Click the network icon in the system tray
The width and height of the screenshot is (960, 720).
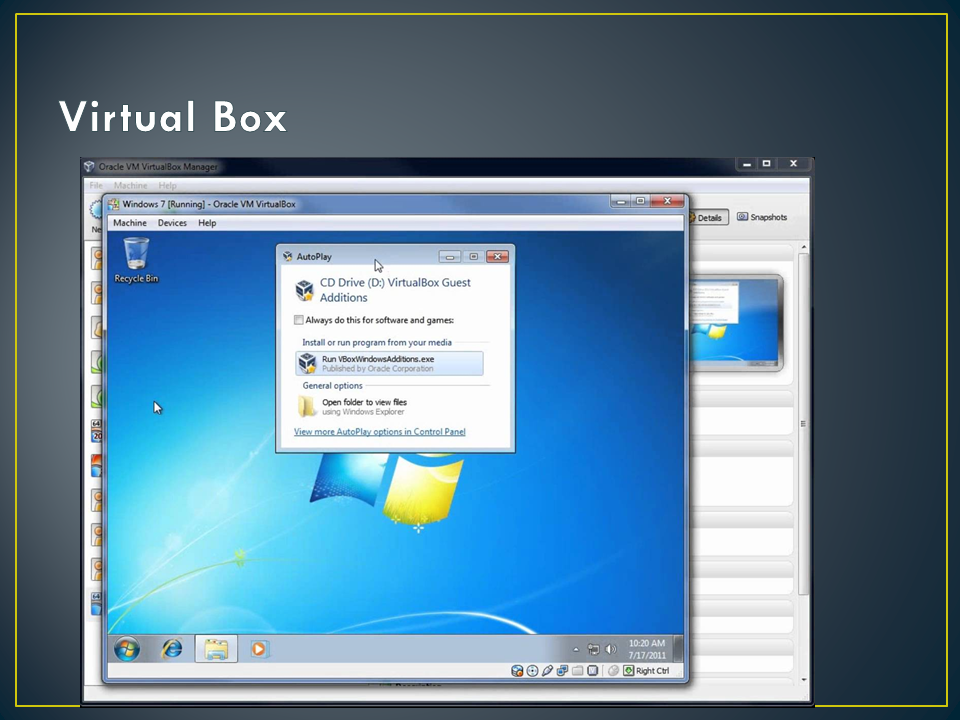pyautogui.click(x=596, y=648)
